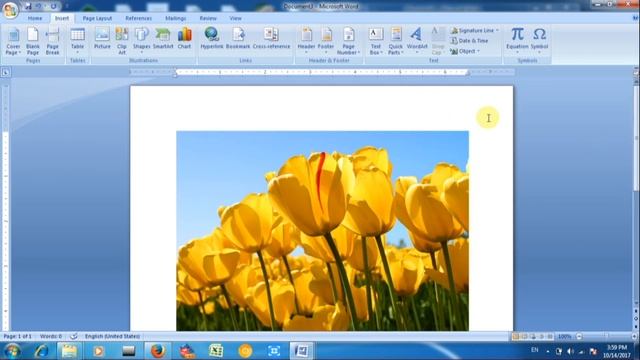Open Windows Explorer folder from taskbar

point(69,351)
